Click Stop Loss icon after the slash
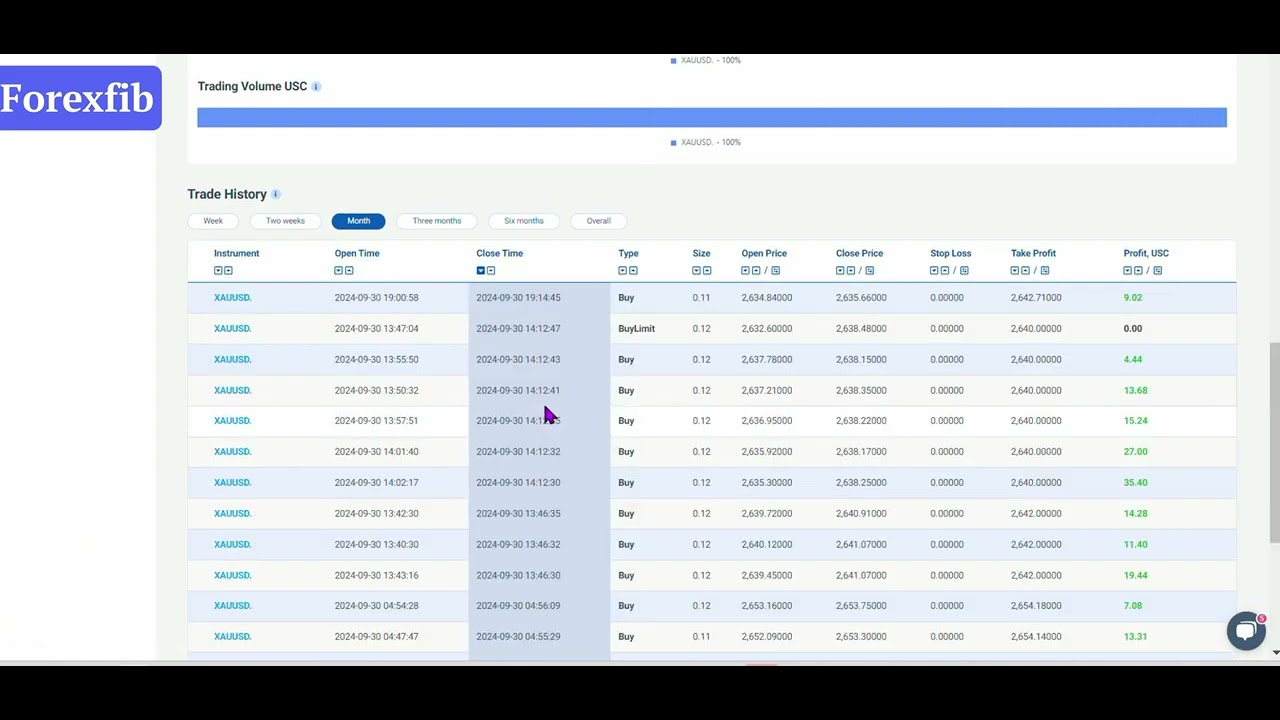Viewport: 1280px width, 720px height. 964,271
